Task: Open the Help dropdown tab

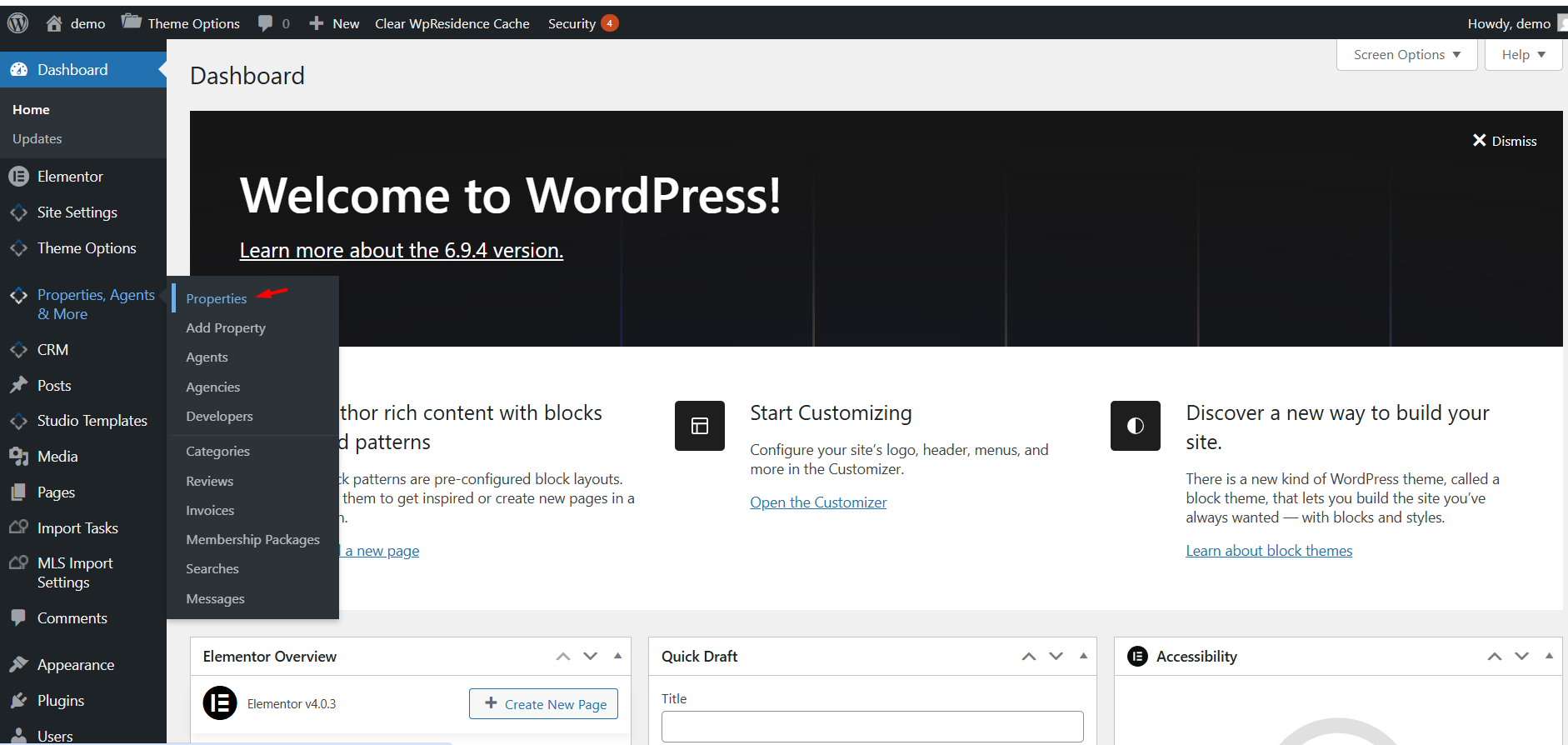Action: click(x=1523, y=55)
